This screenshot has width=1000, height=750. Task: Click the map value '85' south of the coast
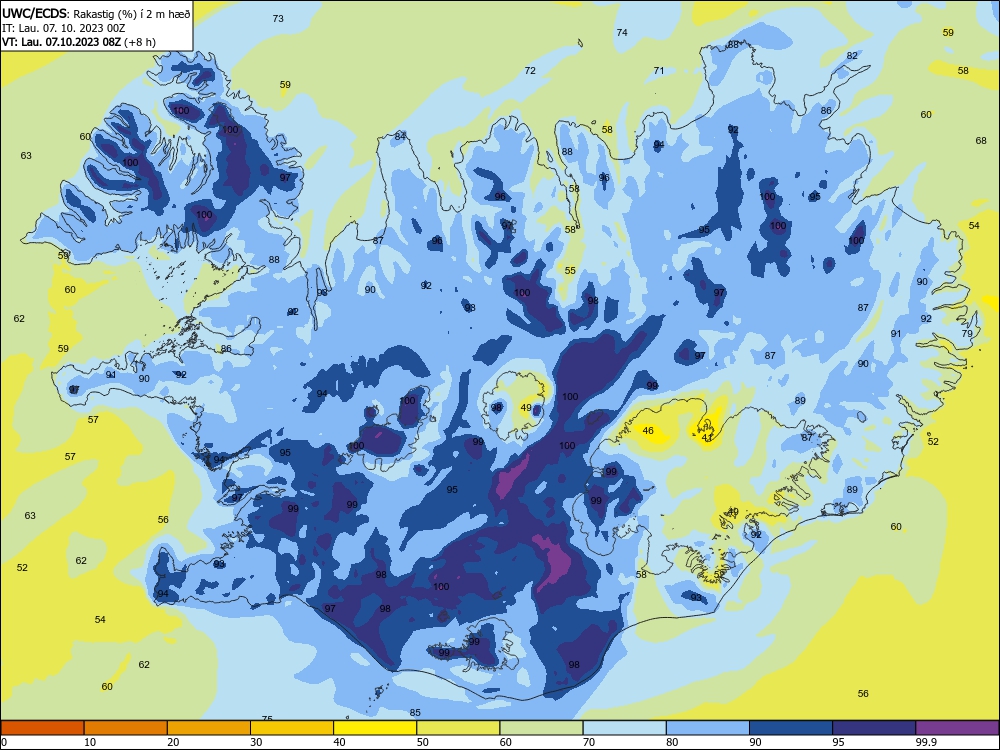415,712
